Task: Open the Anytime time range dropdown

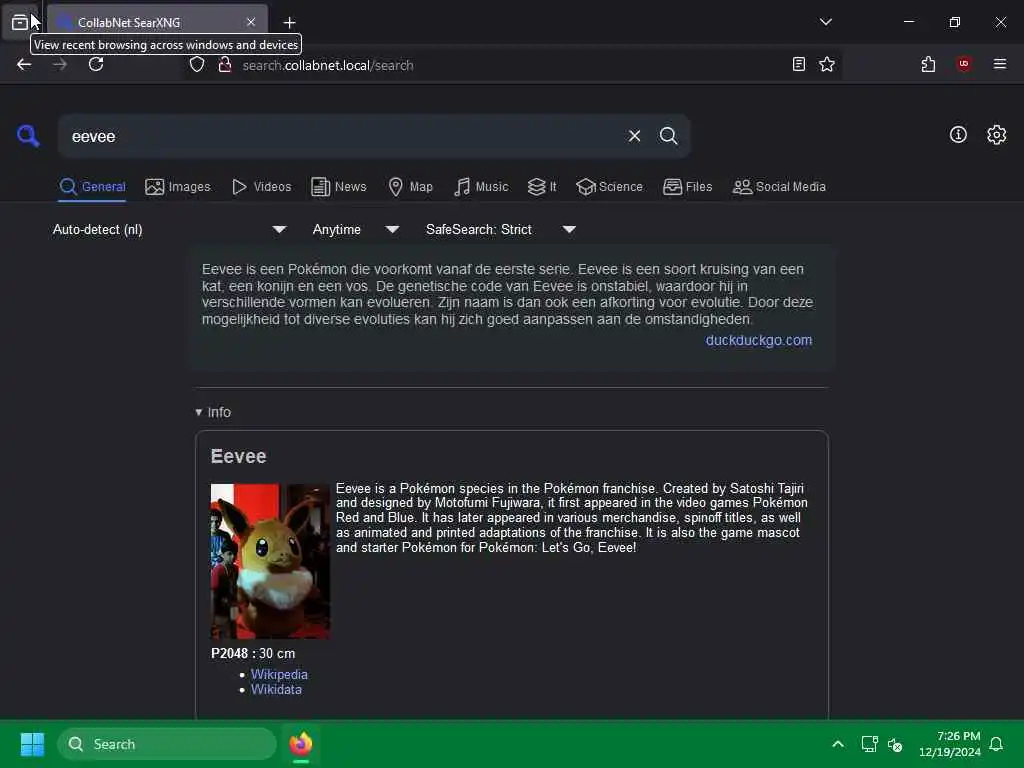Action: click(x=355, y=229)
